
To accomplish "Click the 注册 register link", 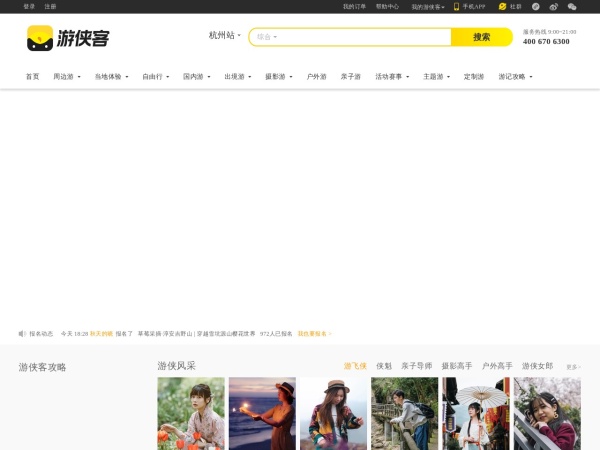I will [x=50, y=6].
